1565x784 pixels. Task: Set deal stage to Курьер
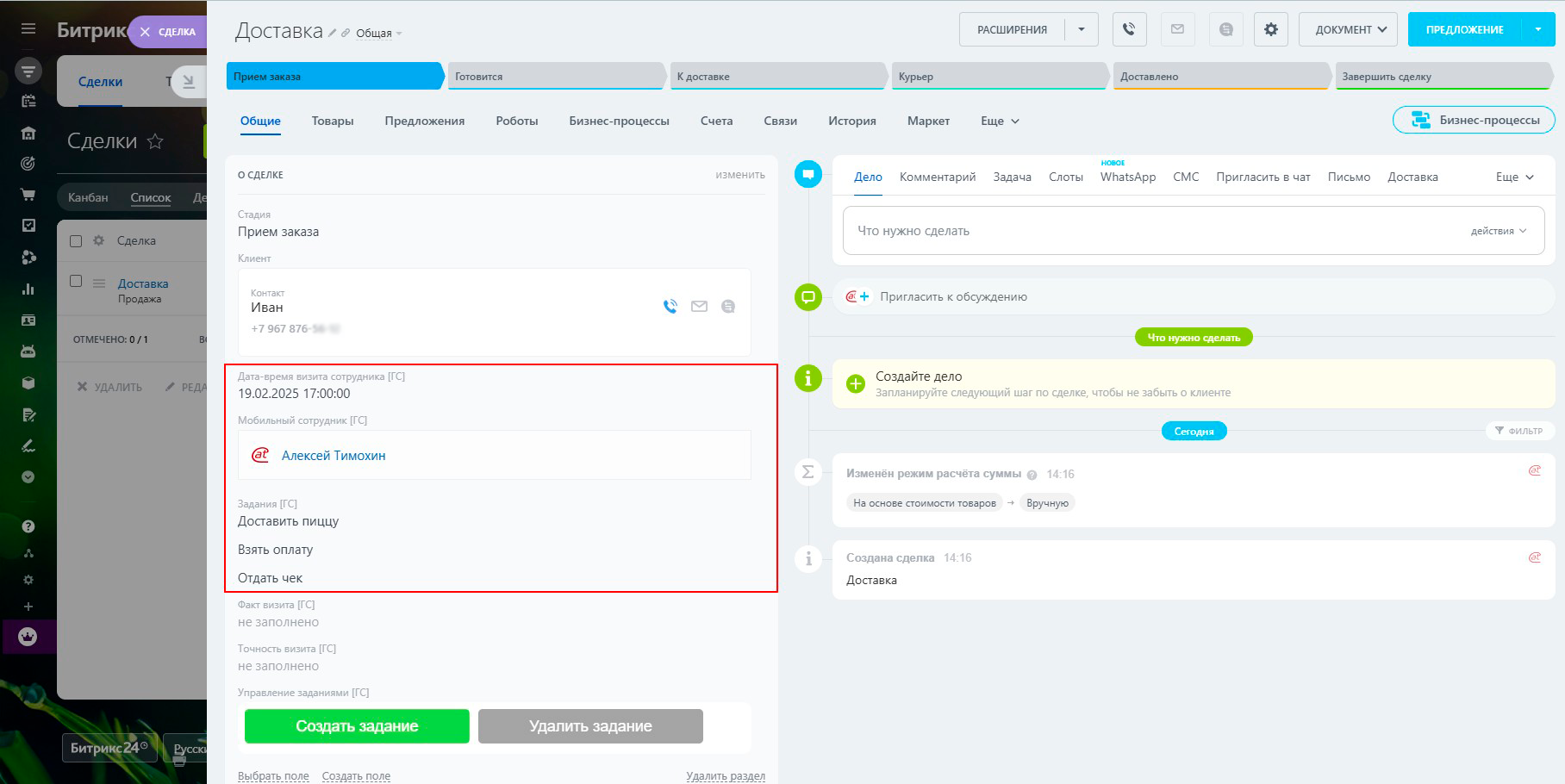1000,76
